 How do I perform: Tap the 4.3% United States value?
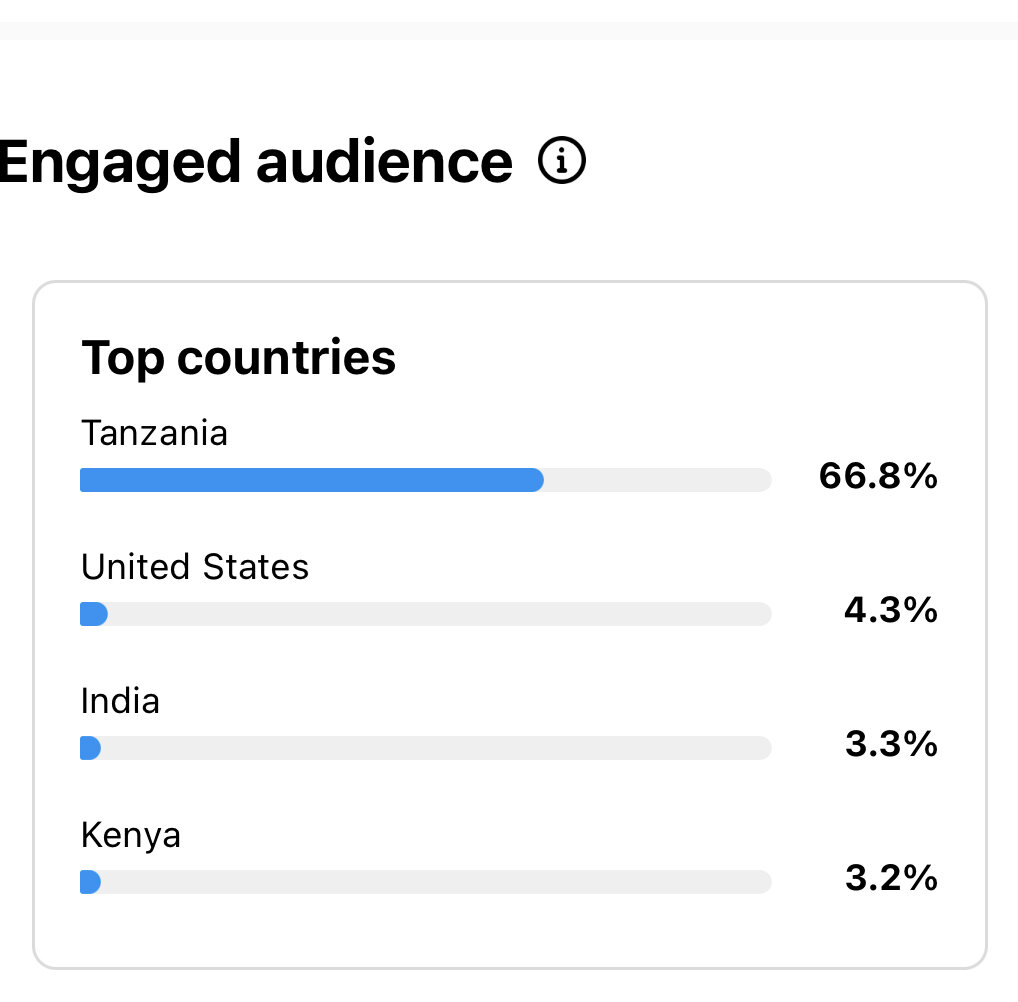coord(891,610)
